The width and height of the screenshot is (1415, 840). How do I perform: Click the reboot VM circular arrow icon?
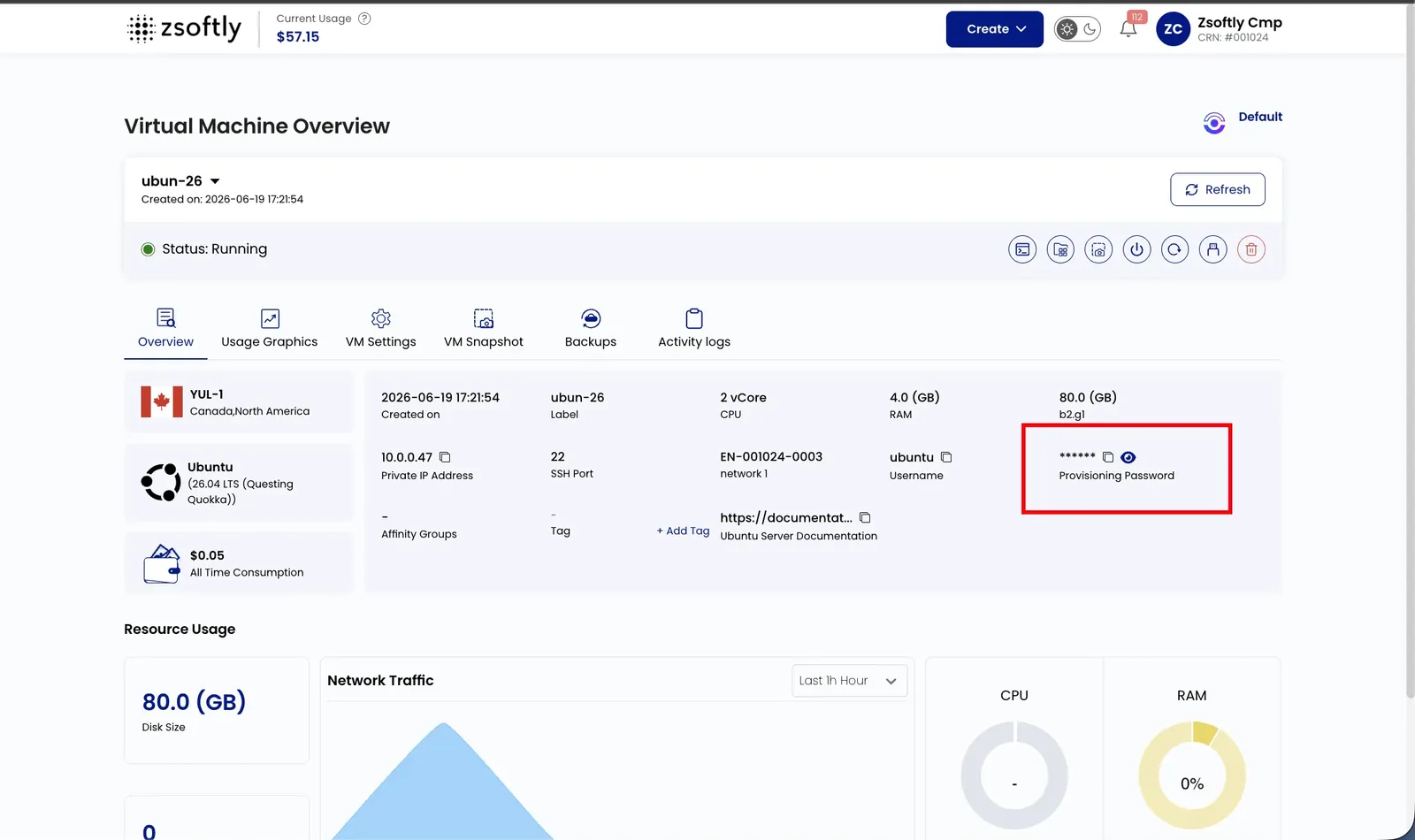tap(1174, 249)
